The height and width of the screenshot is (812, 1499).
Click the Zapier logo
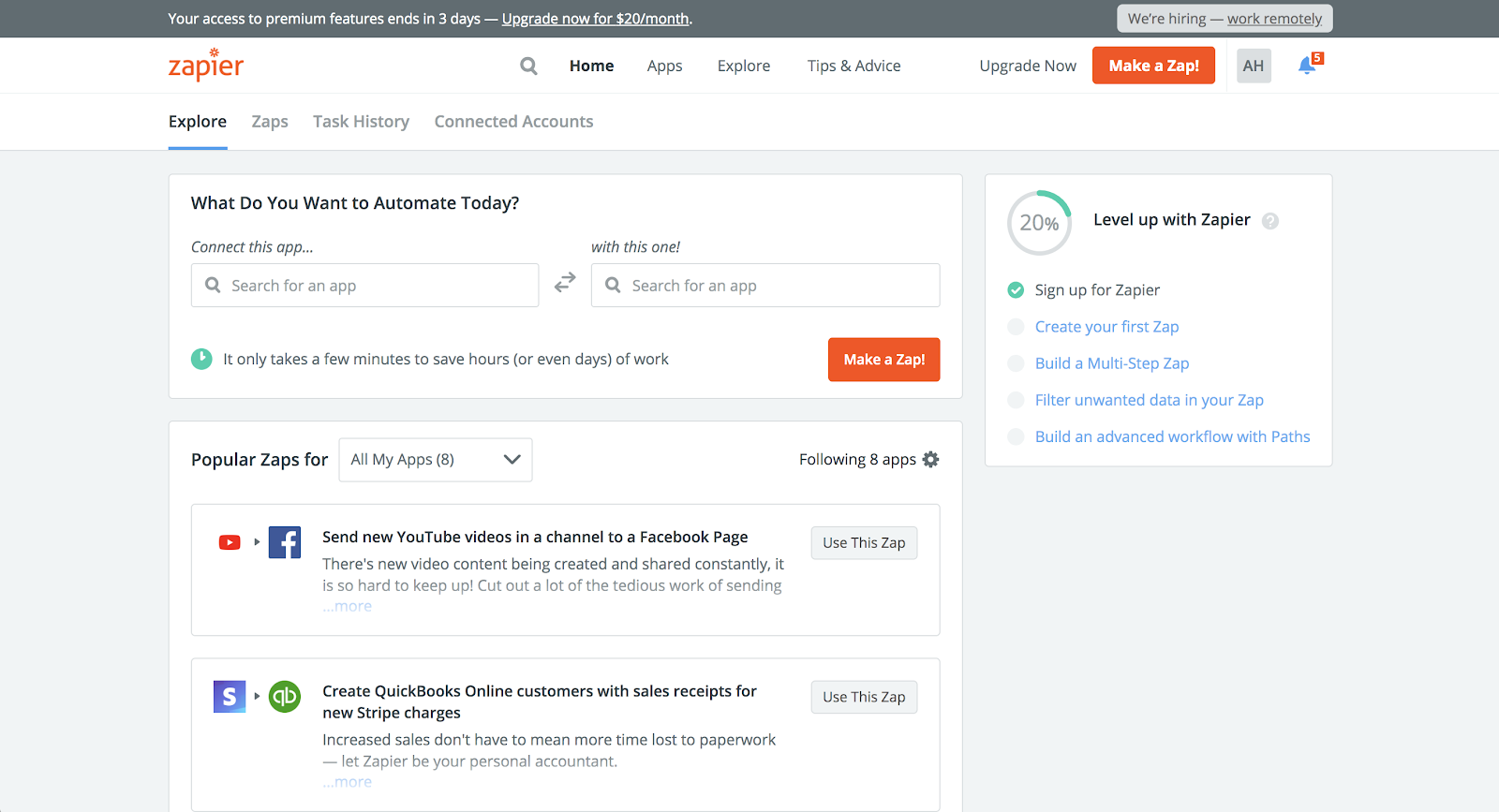tap(206, 65)
